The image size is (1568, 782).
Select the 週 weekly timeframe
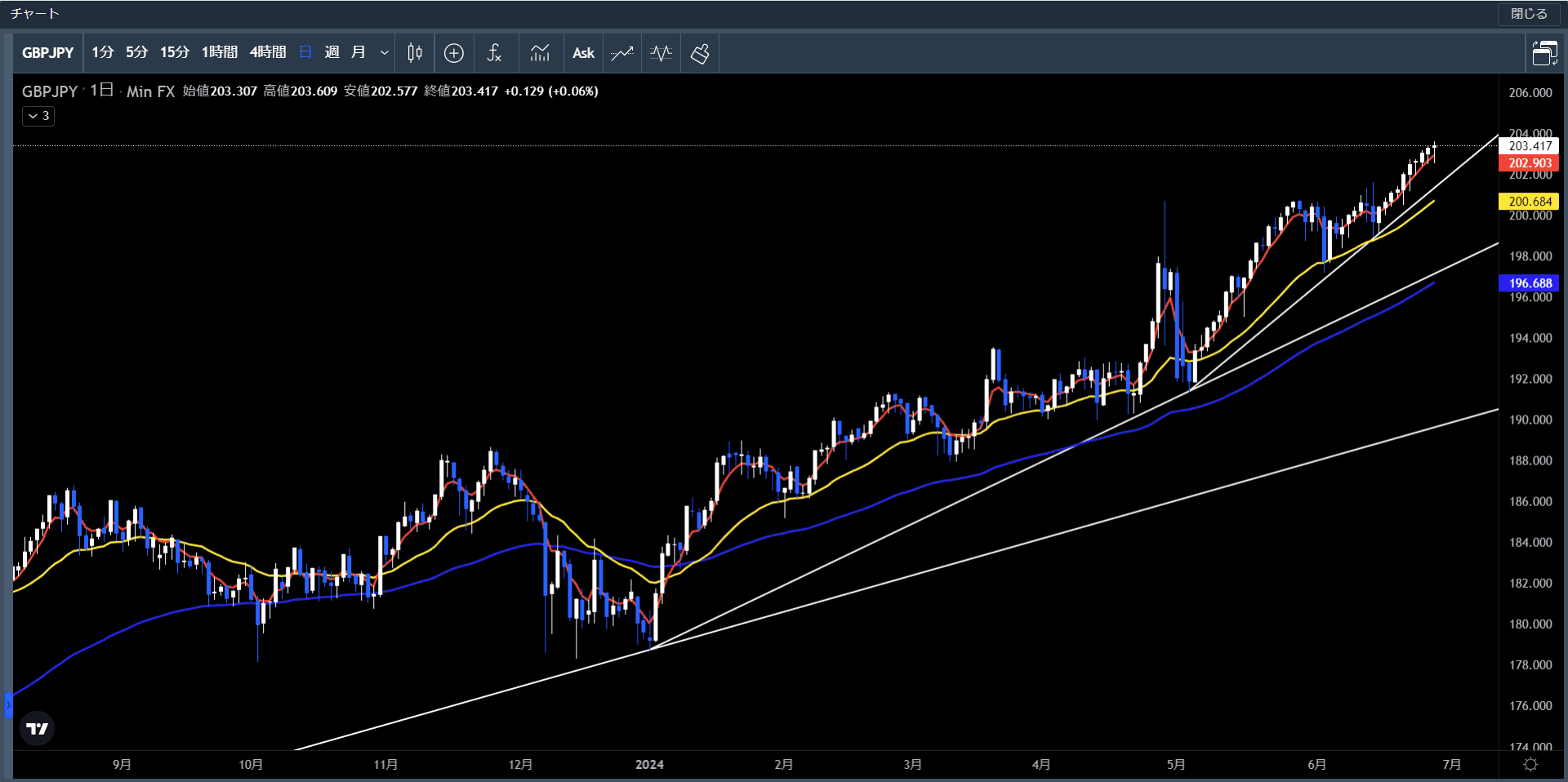(332, 52)
